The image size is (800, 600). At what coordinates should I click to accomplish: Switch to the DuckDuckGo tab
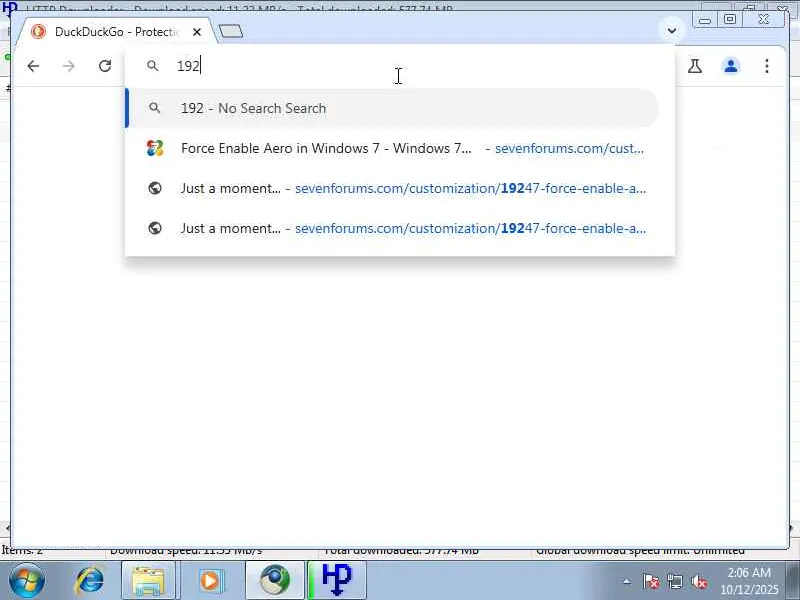(116, 32)
